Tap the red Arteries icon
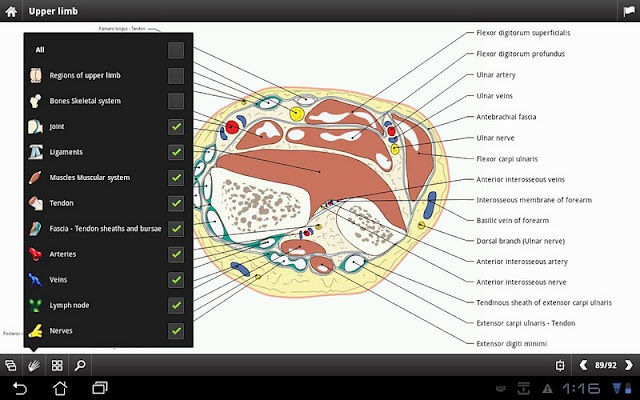Screen dimensions: 640x400 pyautogui.click(x=36, y=254)
